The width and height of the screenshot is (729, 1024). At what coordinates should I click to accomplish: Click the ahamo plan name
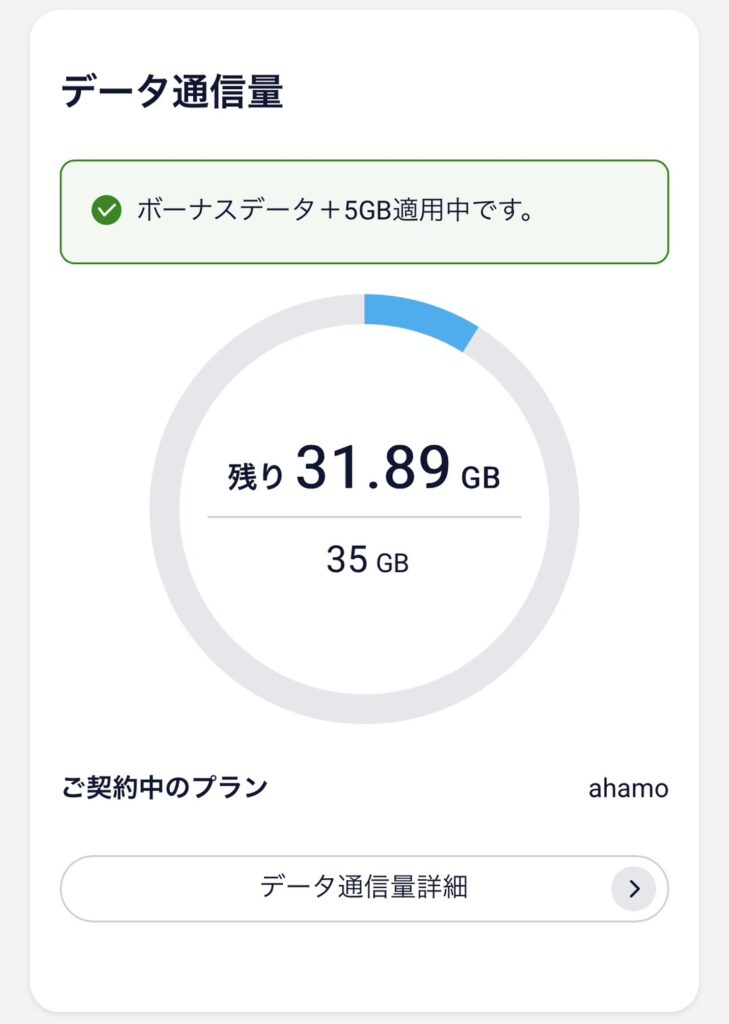(628, 788)
